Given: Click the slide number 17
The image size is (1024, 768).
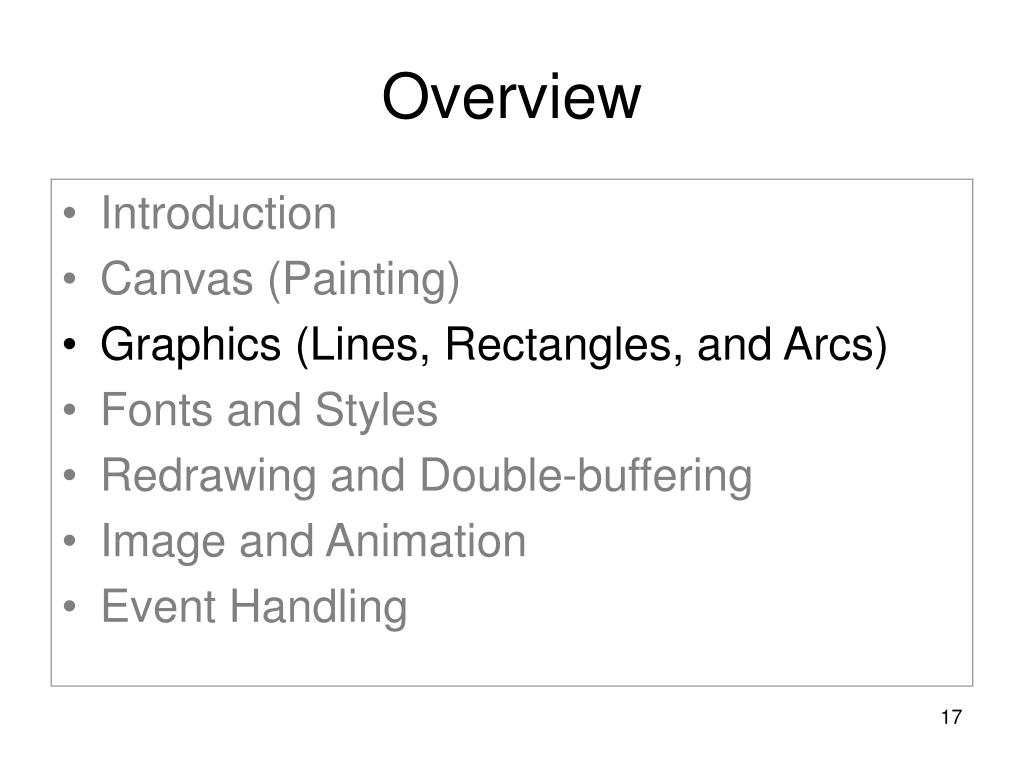Looking at the screenshot, I should [951, 717].
